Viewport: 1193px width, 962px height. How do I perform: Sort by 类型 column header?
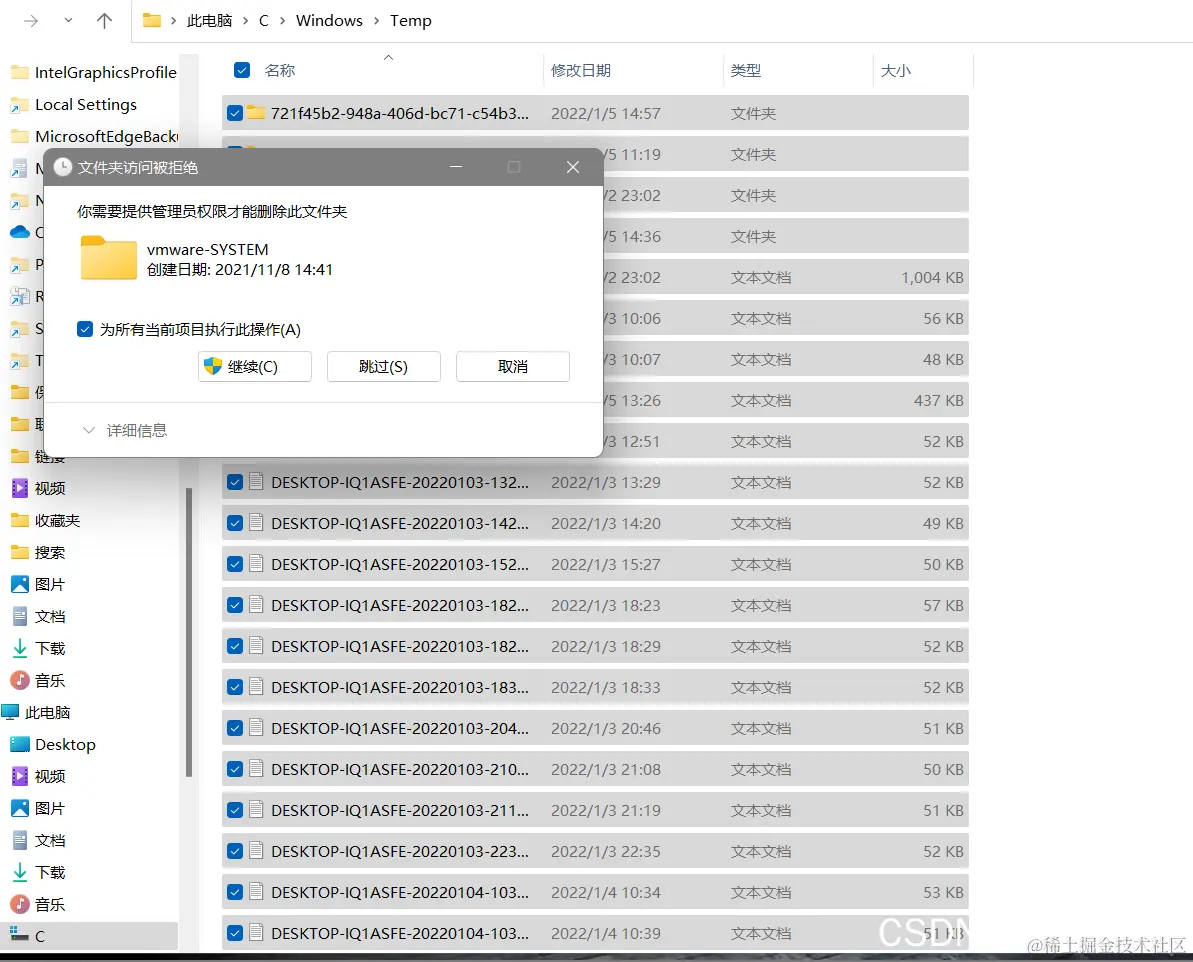(745, 70)
